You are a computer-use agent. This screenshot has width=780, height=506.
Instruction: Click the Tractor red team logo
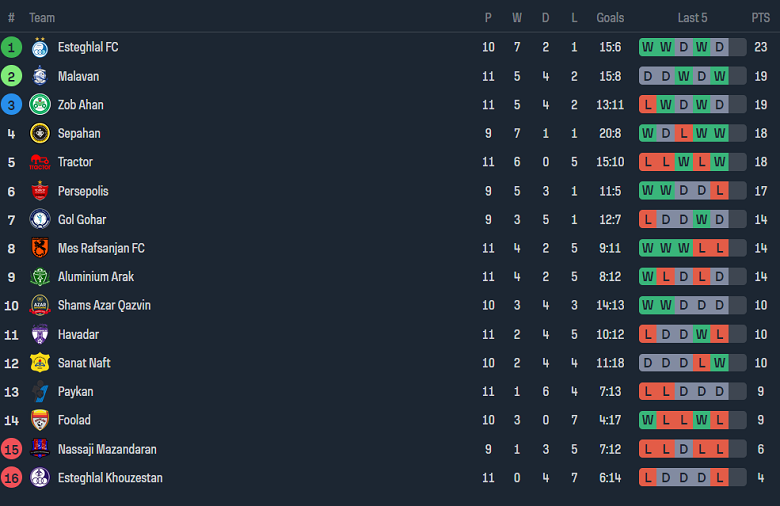point(40,162)
